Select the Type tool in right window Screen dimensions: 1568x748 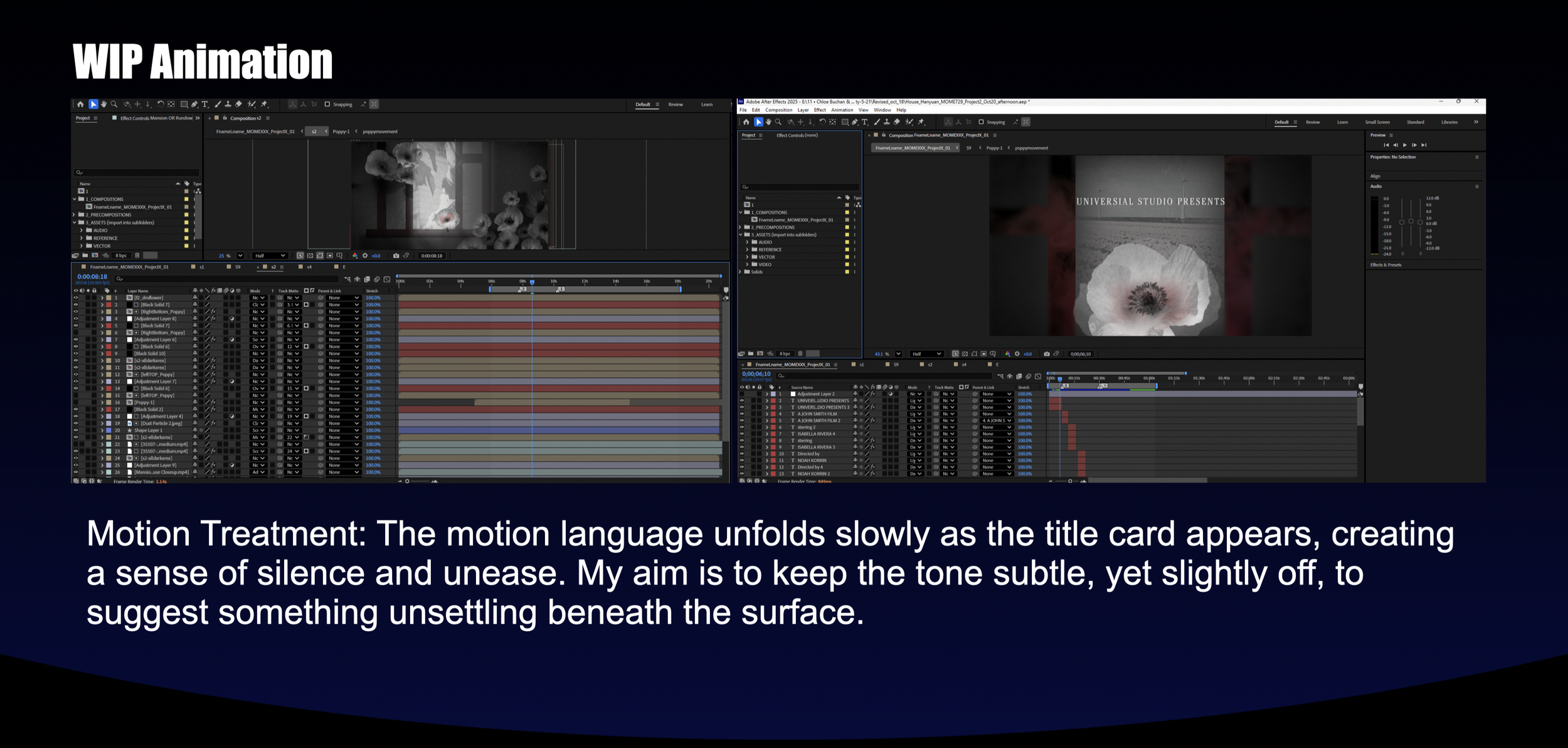(865, 122)
